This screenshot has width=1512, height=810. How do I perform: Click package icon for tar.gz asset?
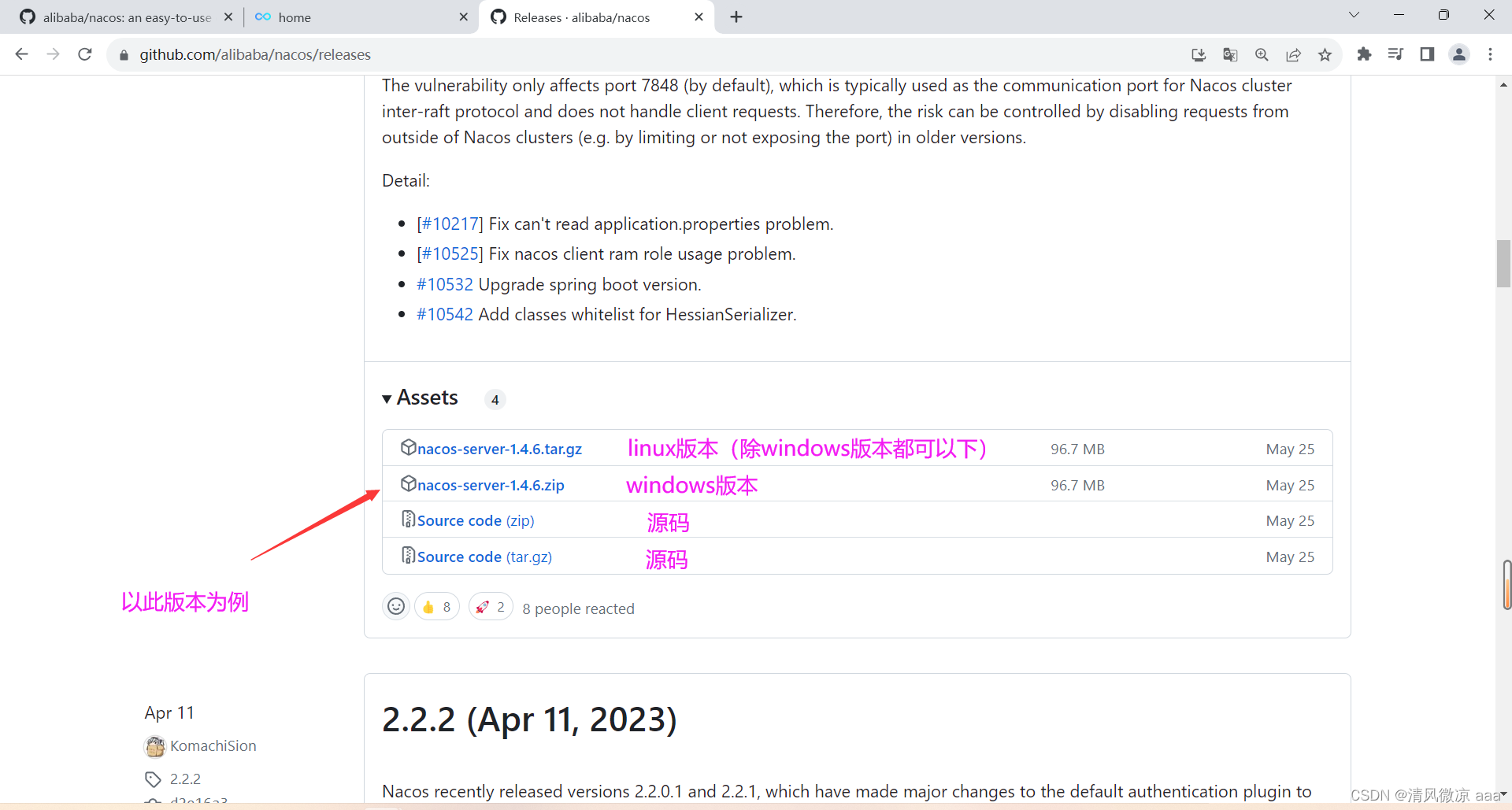coord(408,447)
